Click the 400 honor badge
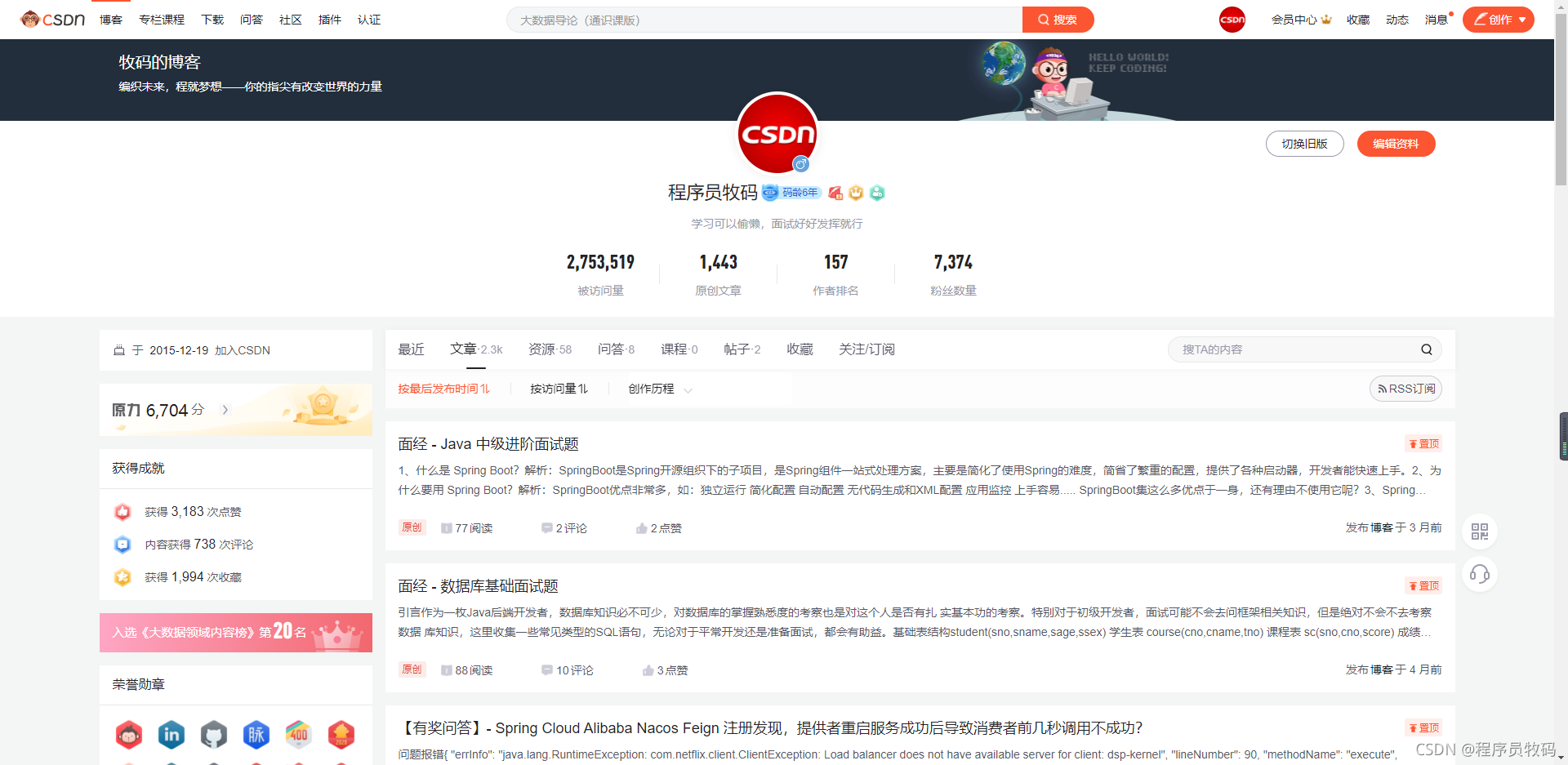 click(x=299, y=735)
